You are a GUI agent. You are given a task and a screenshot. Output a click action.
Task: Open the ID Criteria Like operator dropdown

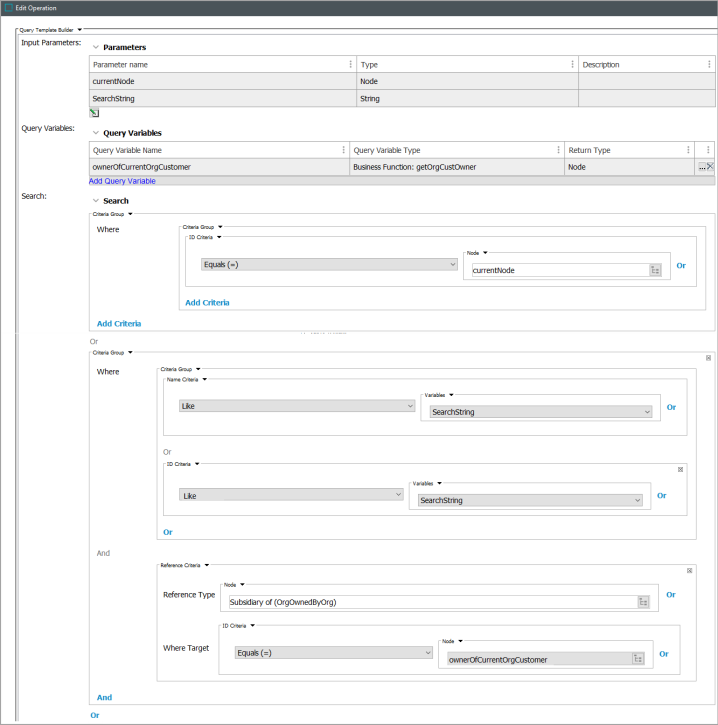tap(291, 496)
